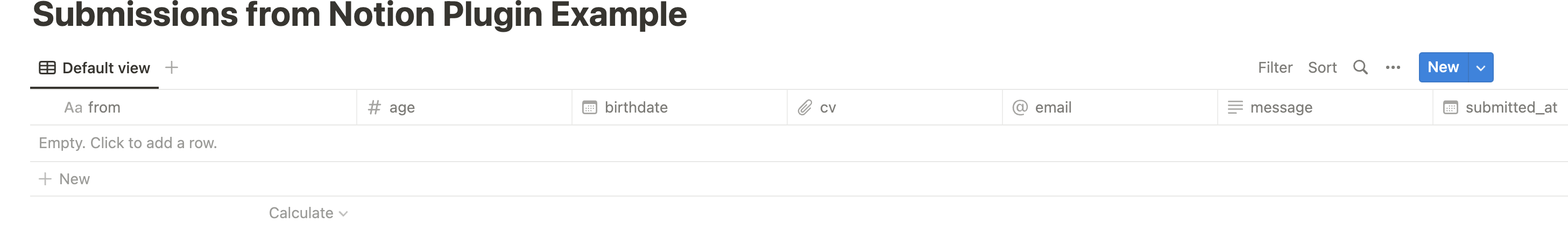1568x251 pixels.
Task: Click the at-sign icon of email column
Action: pyautogui.click(x=1020, y=108)
